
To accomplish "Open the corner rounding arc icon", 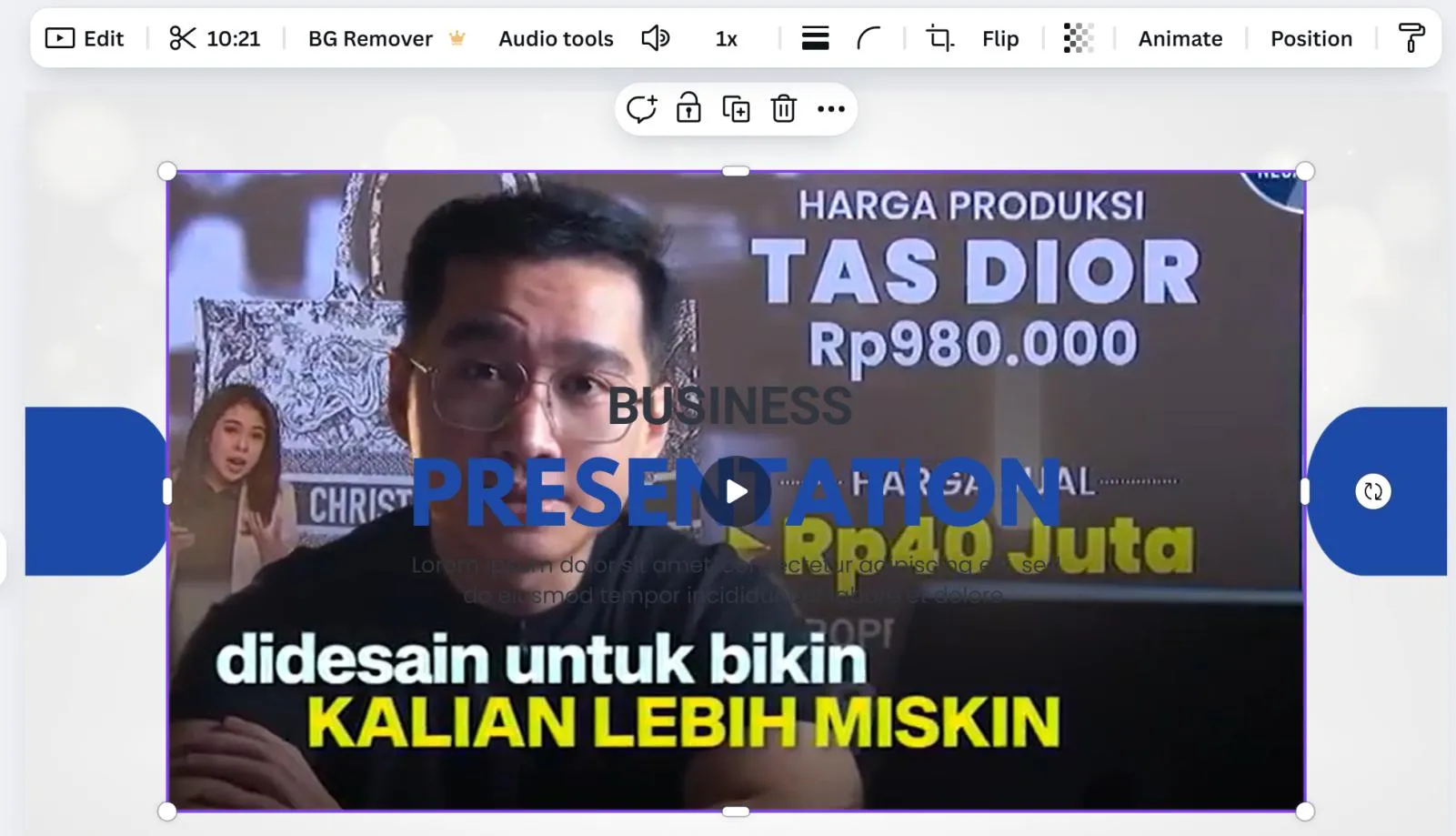I will click(870, 38).
